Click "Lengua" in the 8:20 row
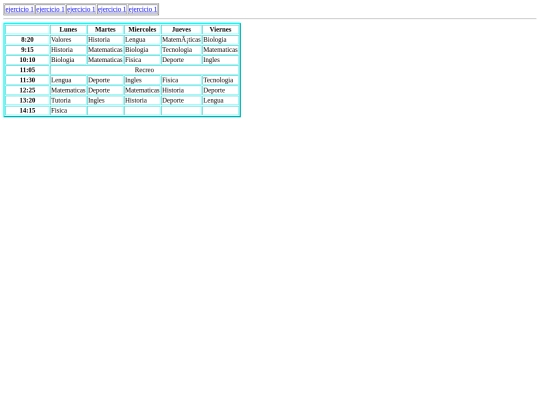Viewport: 540px width, 405px height. pyautogui.click(x=142, y=40)
